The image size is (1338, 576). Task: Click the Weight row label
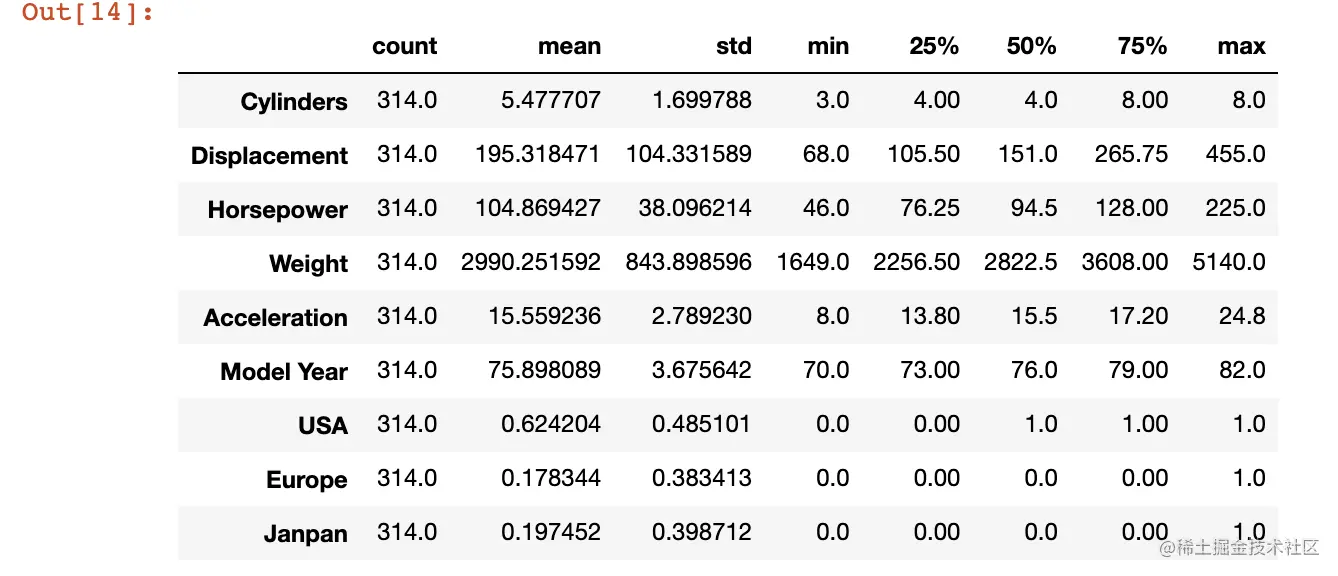[309, 264]
